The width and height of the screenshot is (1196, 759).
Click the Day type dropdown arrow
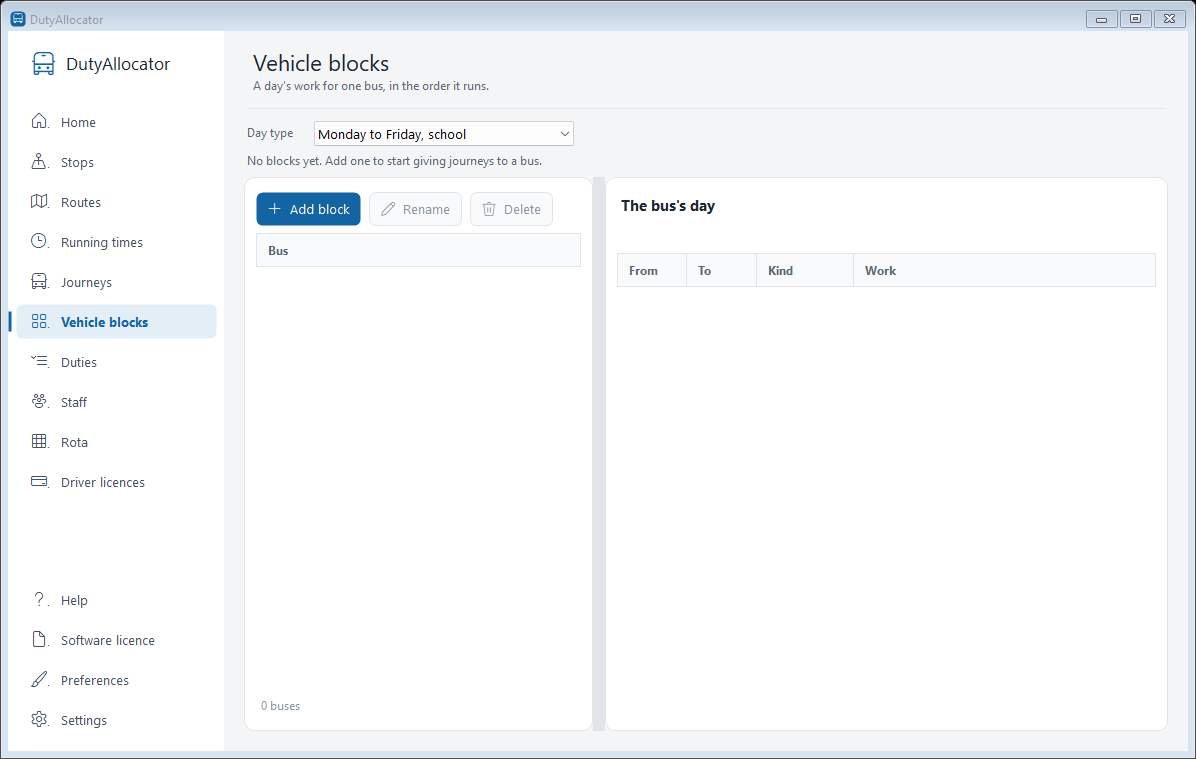[x=564, y=134]
